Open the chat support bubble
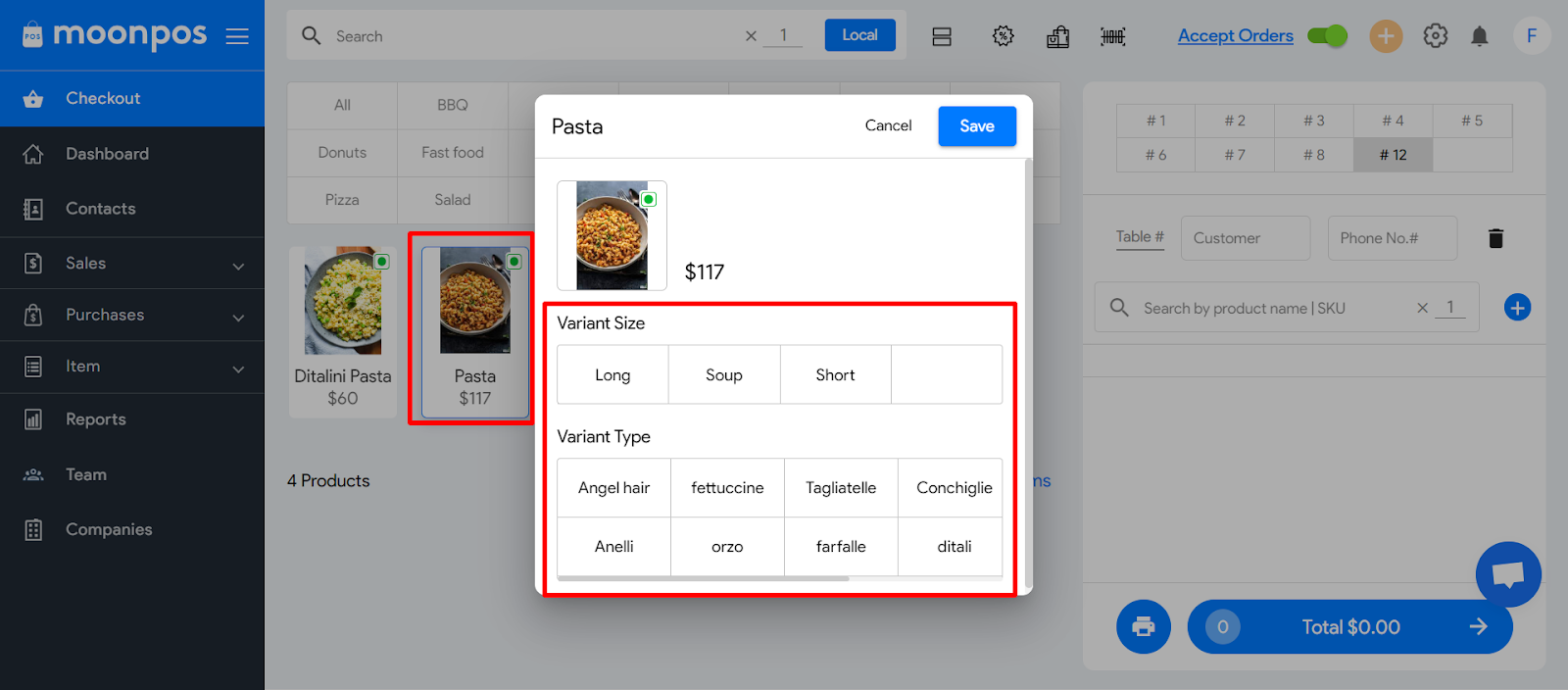The height and width of the screenshot is (690, 1568). (x=1507, y=574)
